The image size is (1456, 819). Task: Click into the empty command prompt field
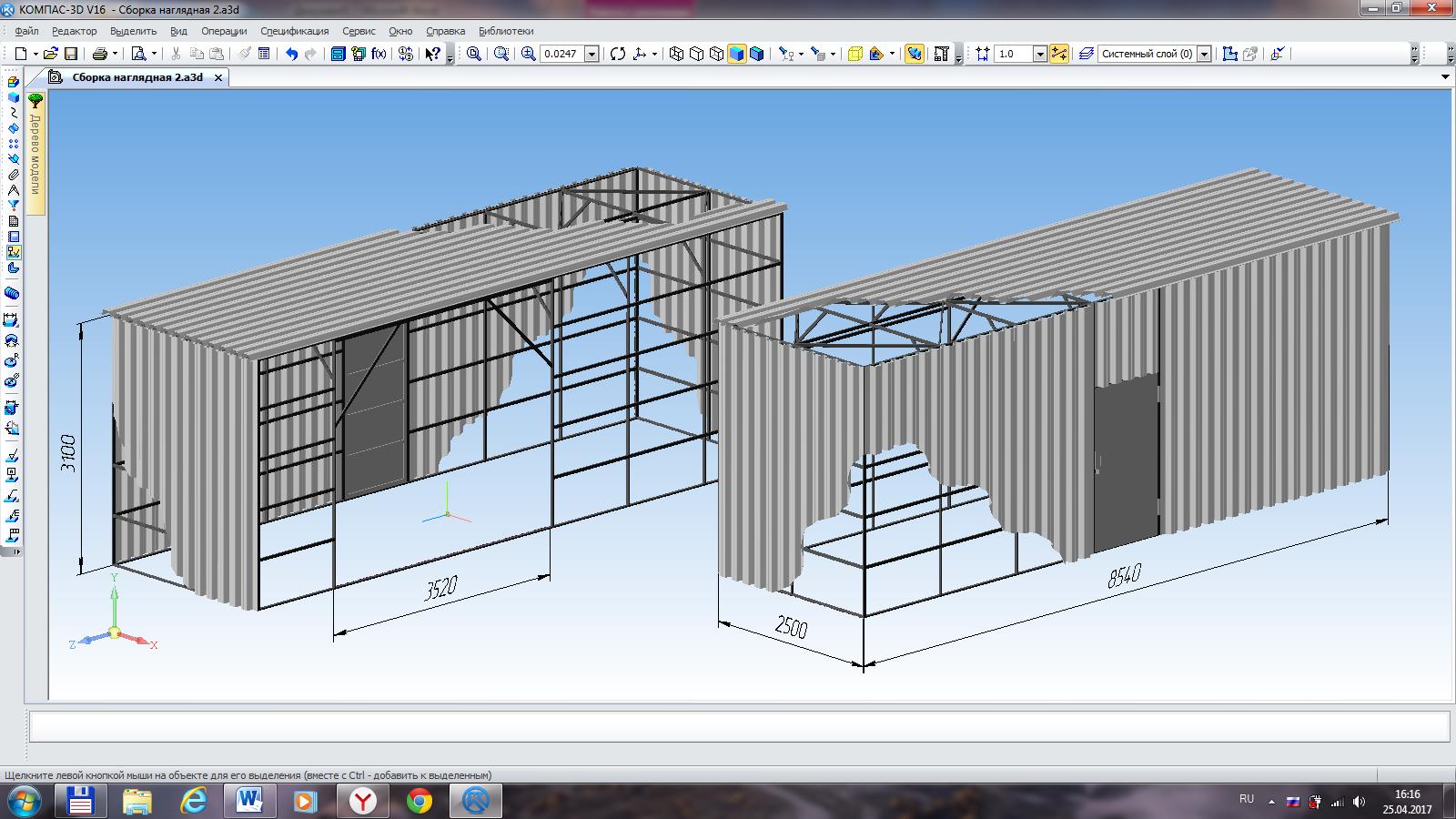[739, 726]
